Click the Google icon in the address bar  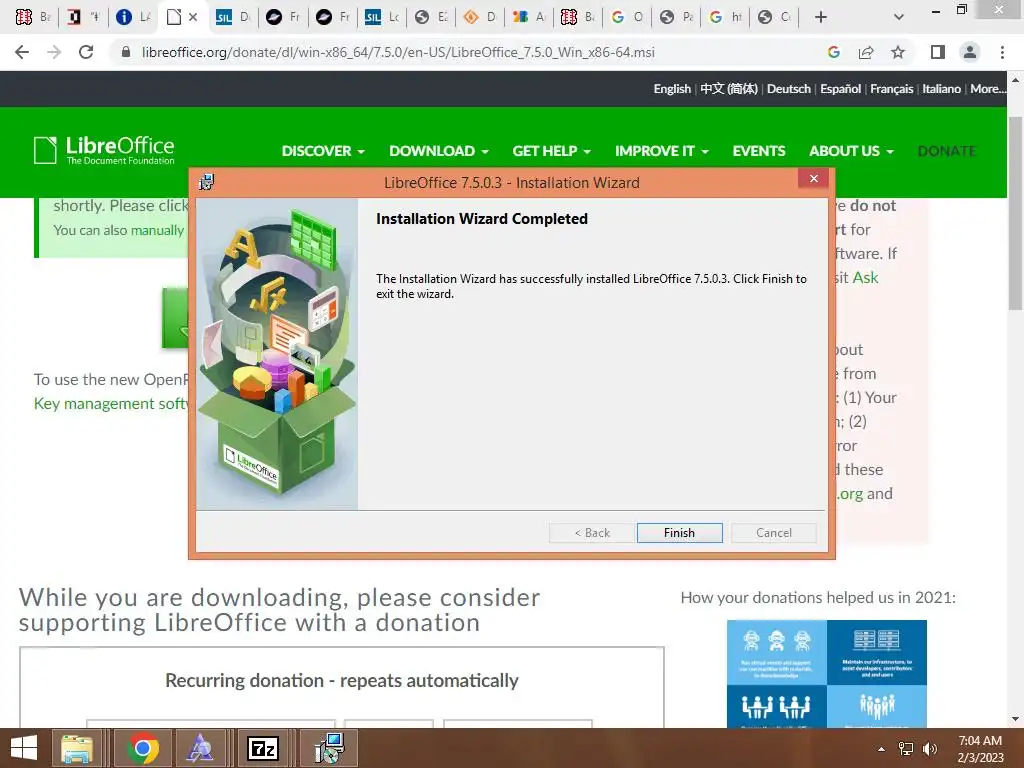tap(833, 52)
